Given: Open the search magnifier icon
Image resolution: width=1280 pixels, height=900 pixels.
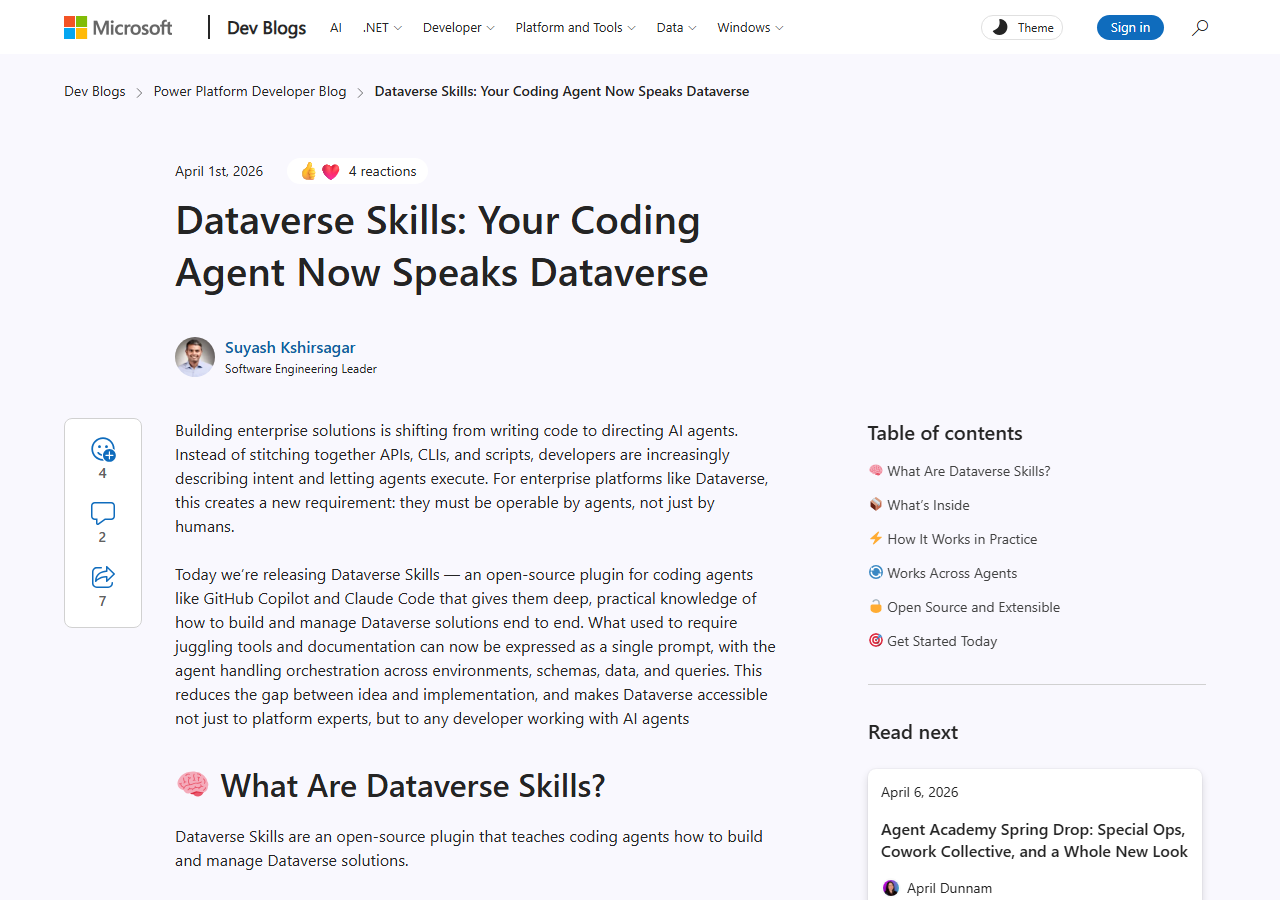Looking at the screenshot, I should (1200, 27).
